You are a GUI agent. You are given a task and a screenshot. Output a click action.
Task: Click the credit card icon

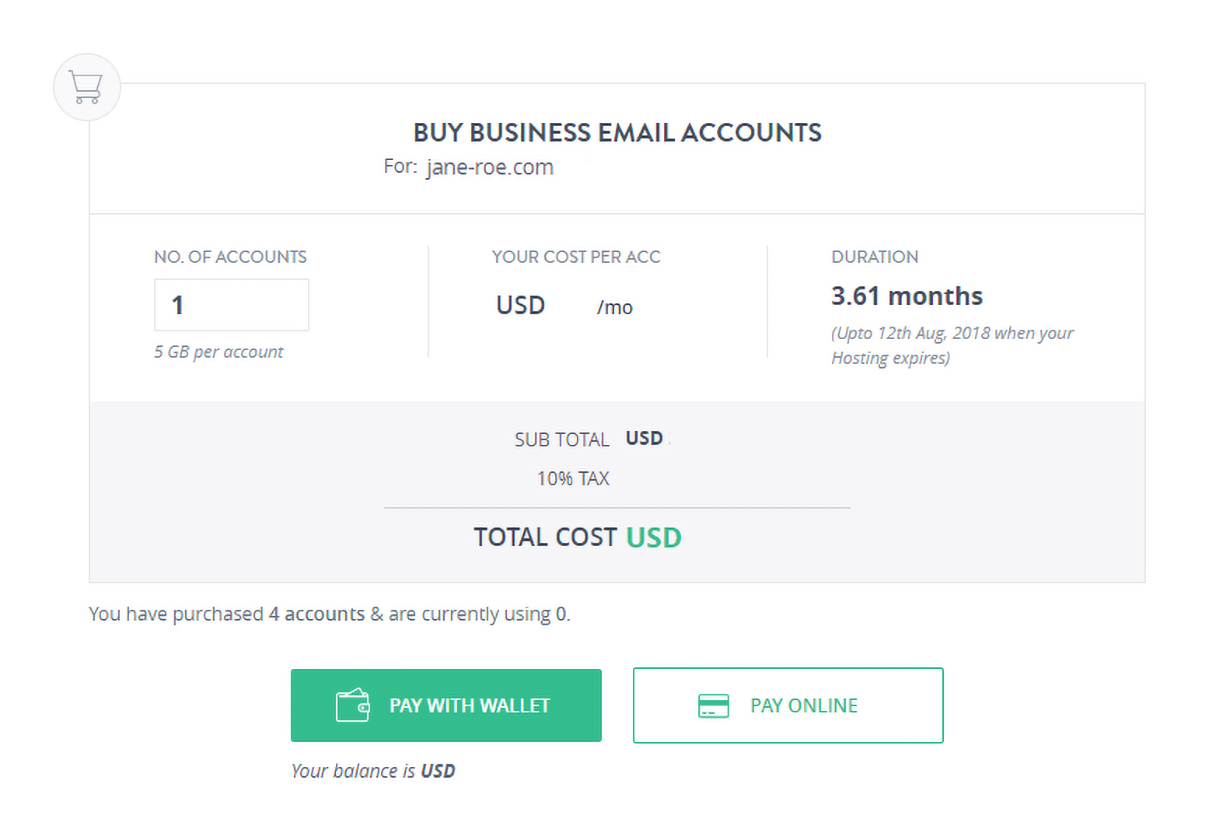click(x=713, y=706)
